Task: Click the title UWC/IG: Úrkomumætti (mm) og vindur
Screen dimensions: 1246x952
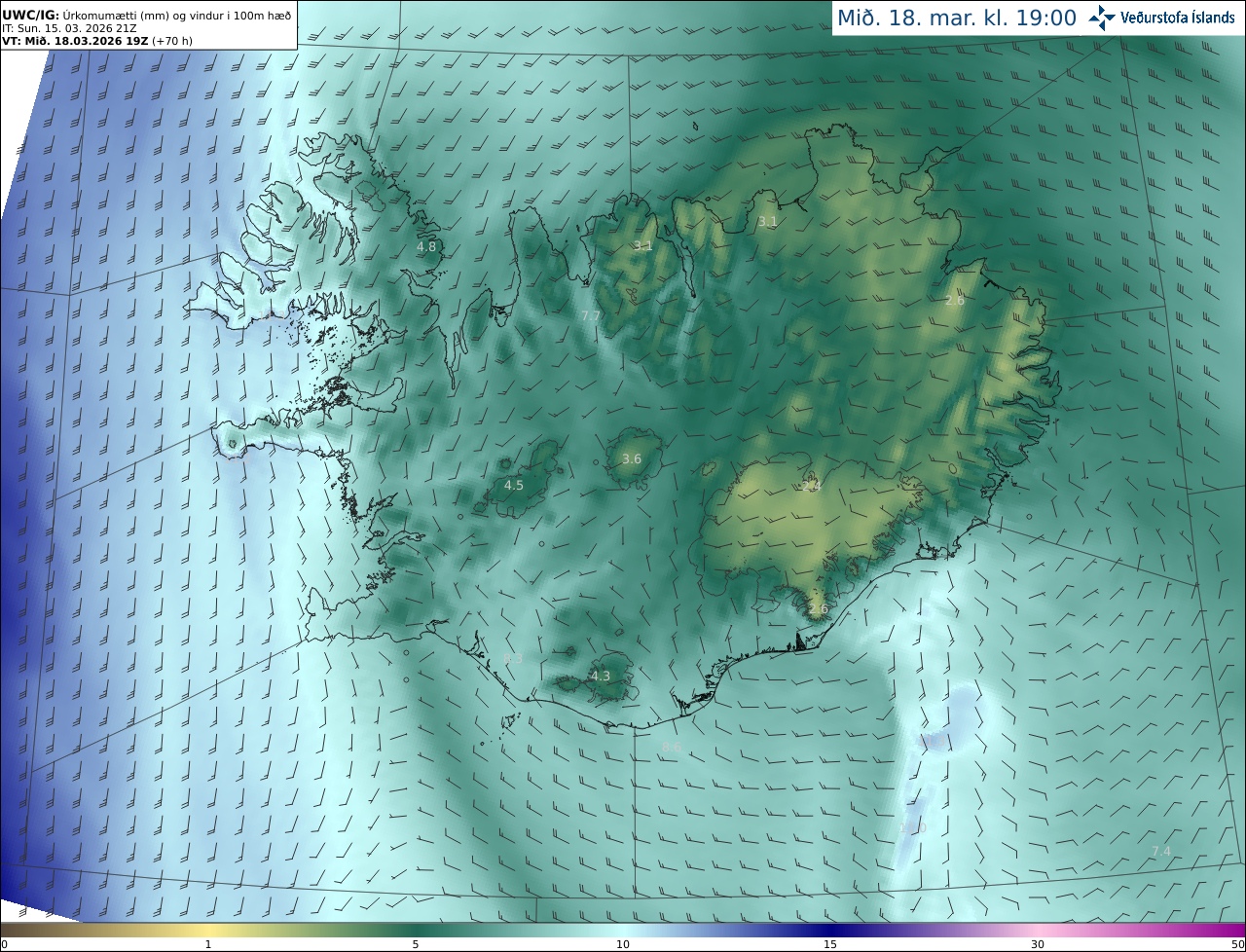Action: click(x=146, y=16)
